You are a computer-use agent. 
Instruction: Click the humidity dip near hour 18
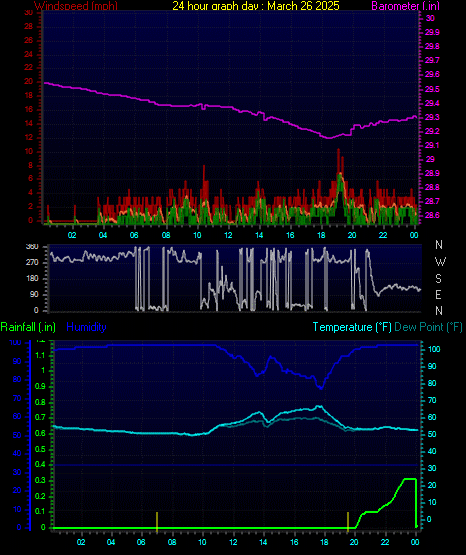(321, 388)
